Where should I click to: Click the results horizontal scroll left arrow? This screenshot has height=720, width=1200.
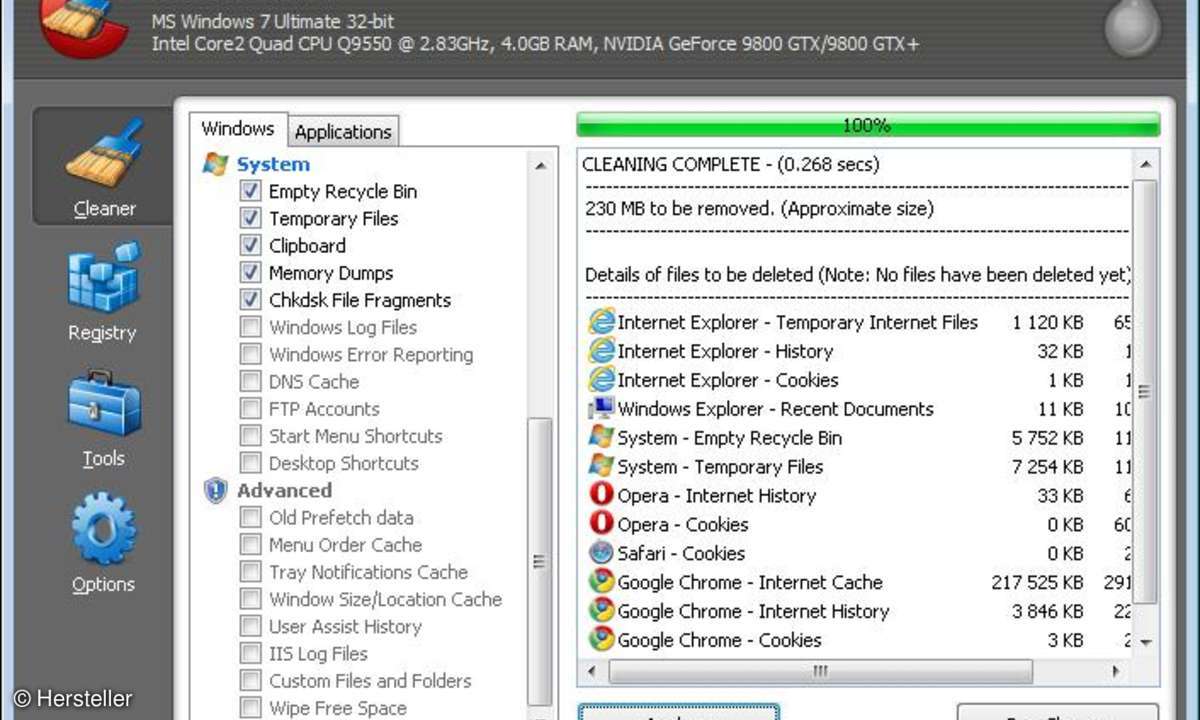592,670
